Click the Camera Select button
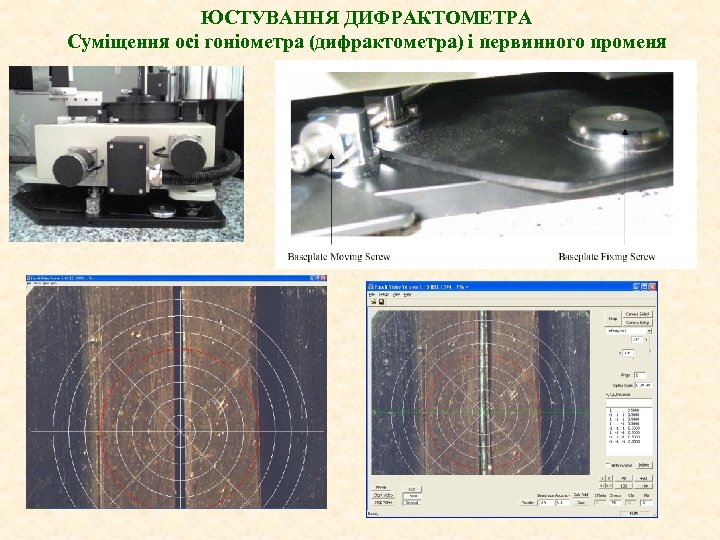 click(637, 314)
